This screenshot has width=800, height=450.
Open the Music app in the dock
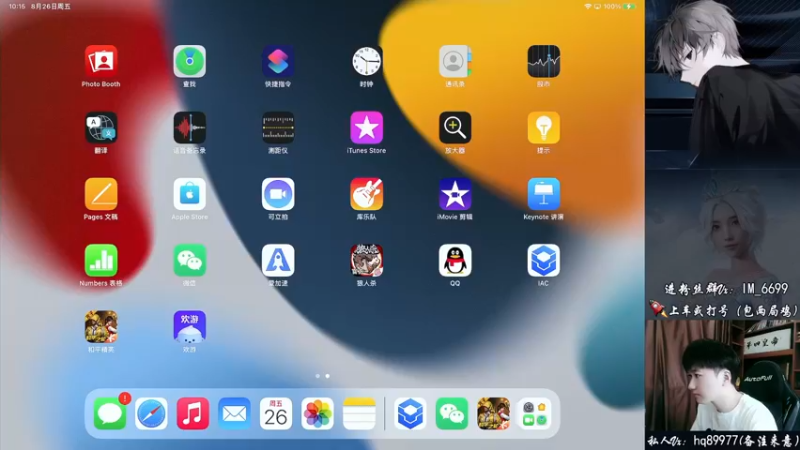click(193, 413)
